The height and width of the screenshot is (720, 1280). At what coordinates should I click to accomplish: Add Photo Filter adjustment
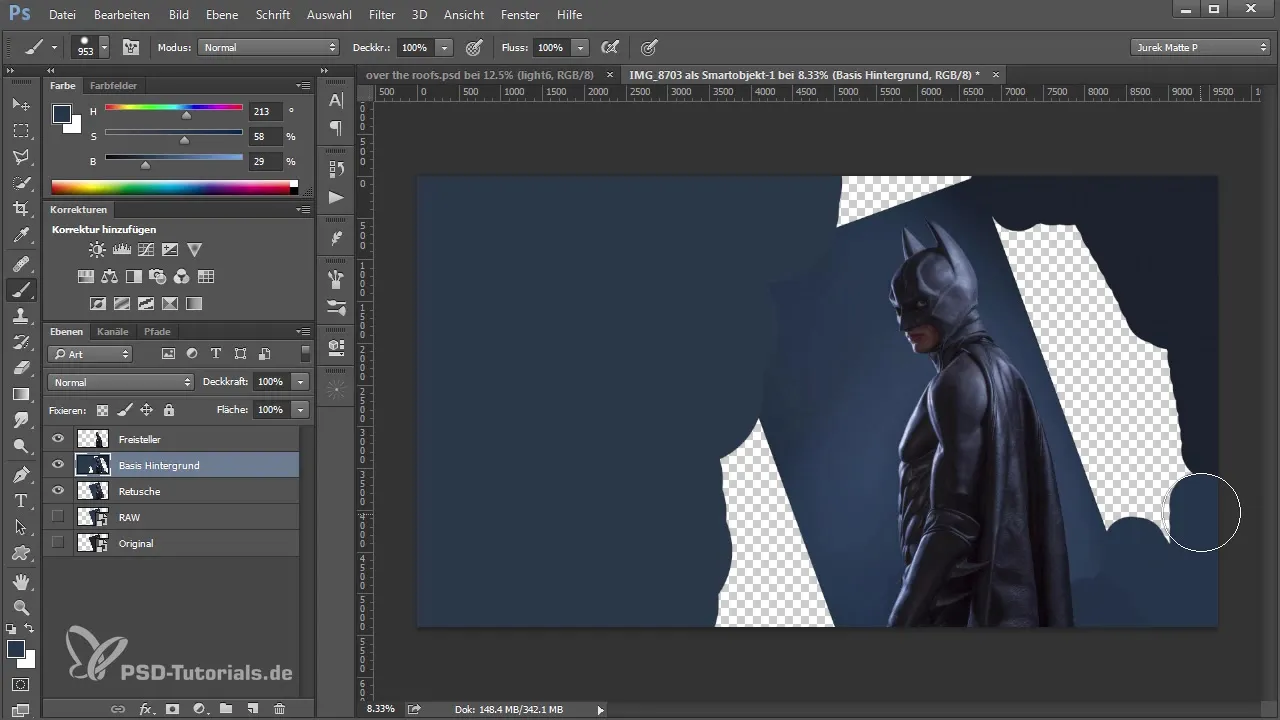pos(158,277)
